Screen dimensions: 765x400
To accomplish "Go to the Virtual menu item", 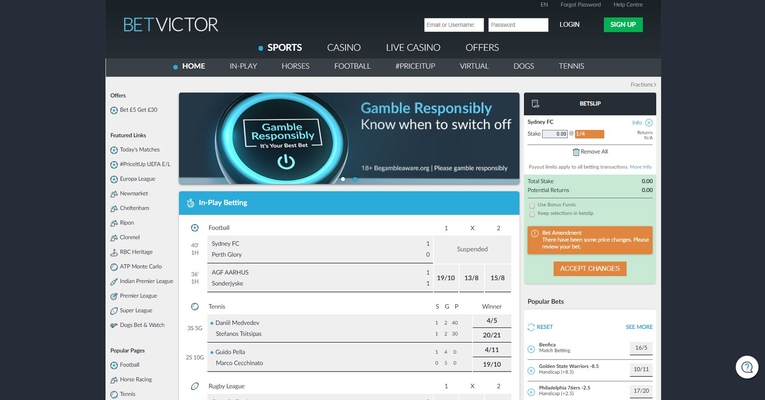I will coord(474,66).
